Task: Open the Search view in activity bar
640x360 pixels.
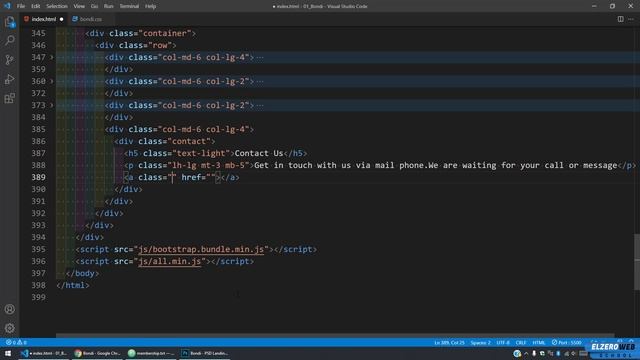Action: point(9,40)
